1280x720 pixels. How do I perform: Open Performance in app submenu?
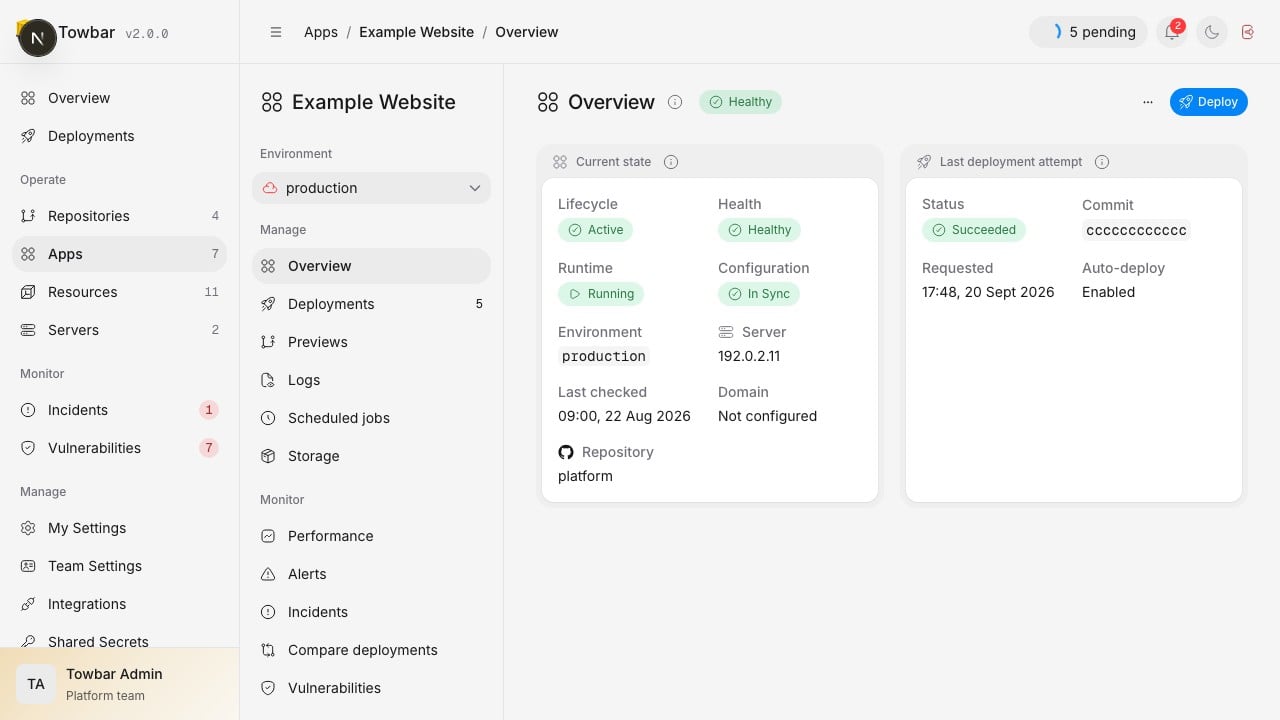(371, 536)
